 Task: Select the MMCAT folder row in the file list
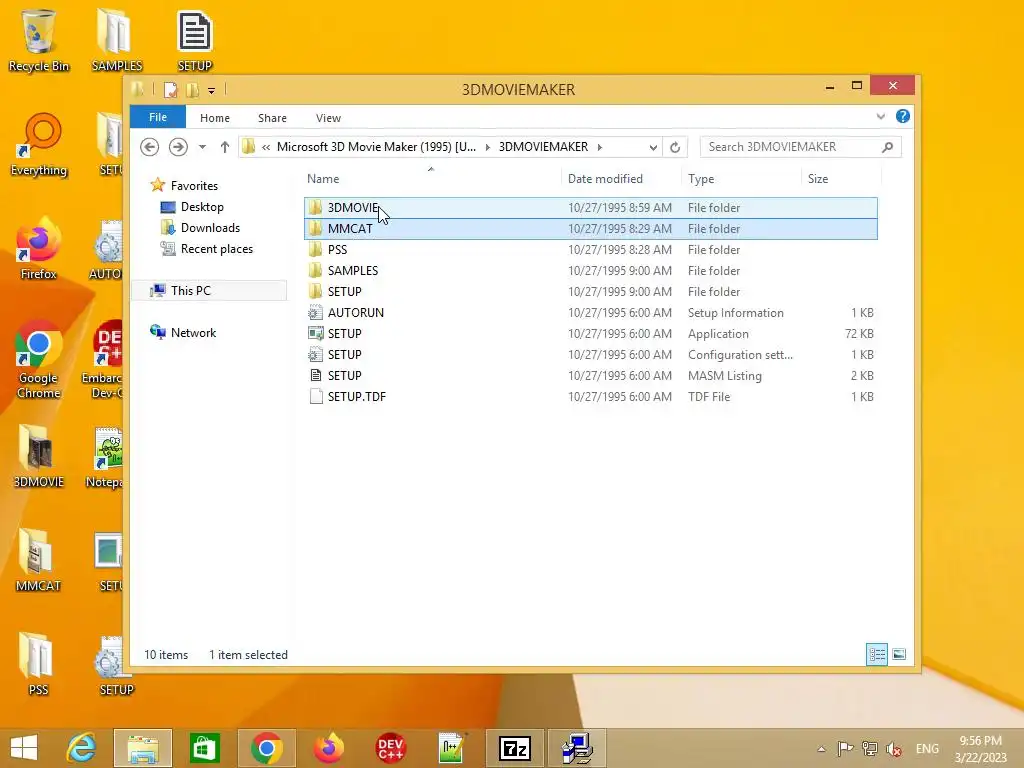(590, 229)
